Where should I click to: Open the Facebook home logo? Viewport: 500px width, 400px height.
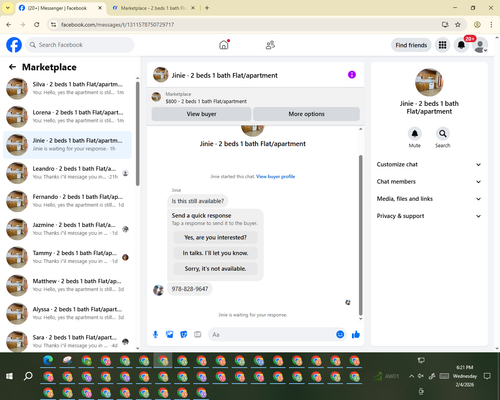tap(14, 45)
